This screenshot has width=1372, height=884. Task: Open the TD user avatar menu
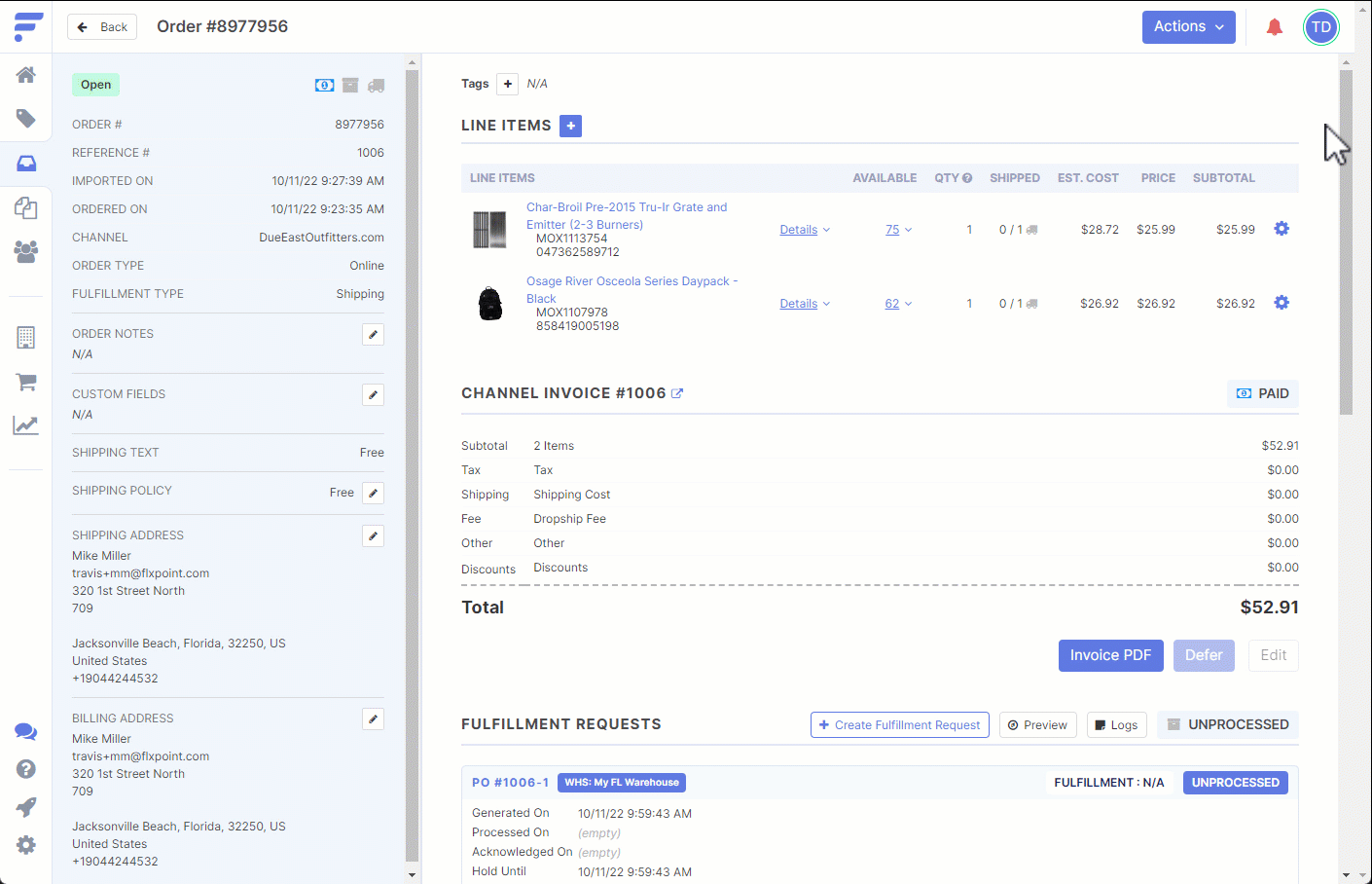[1320, 27]
